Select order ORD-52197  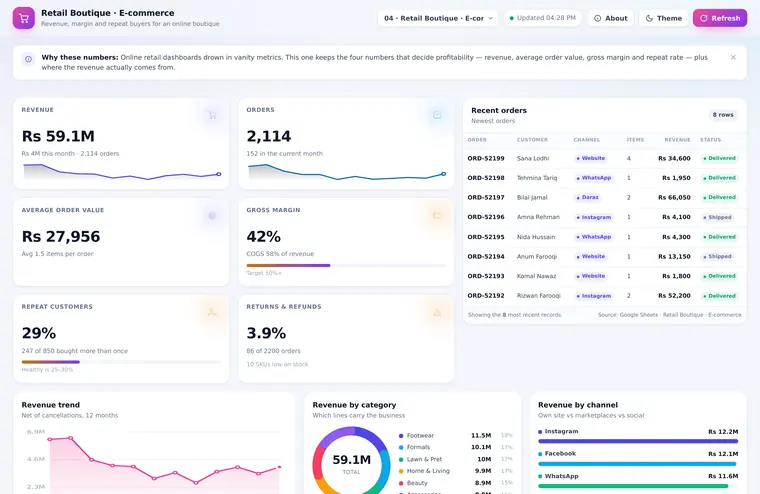[604, 197]
